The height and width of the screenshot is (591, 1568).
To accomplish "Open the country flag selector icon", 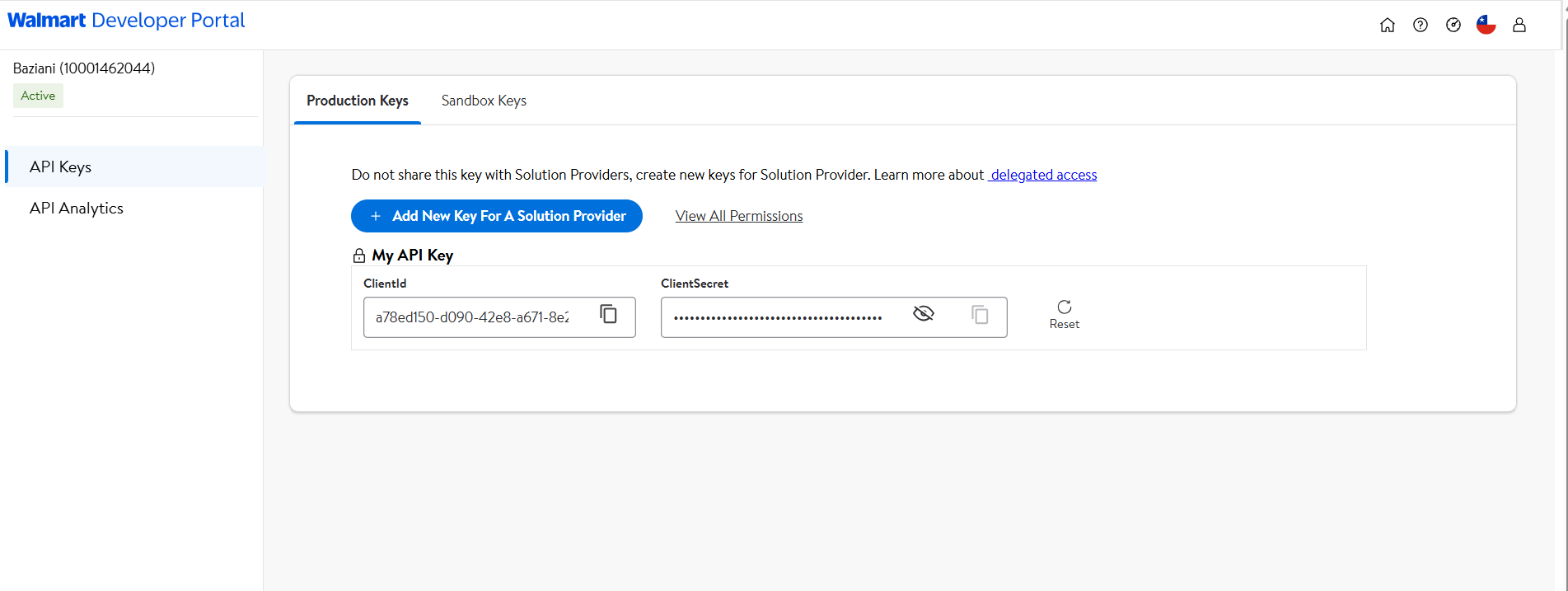I will point(1486,25).
